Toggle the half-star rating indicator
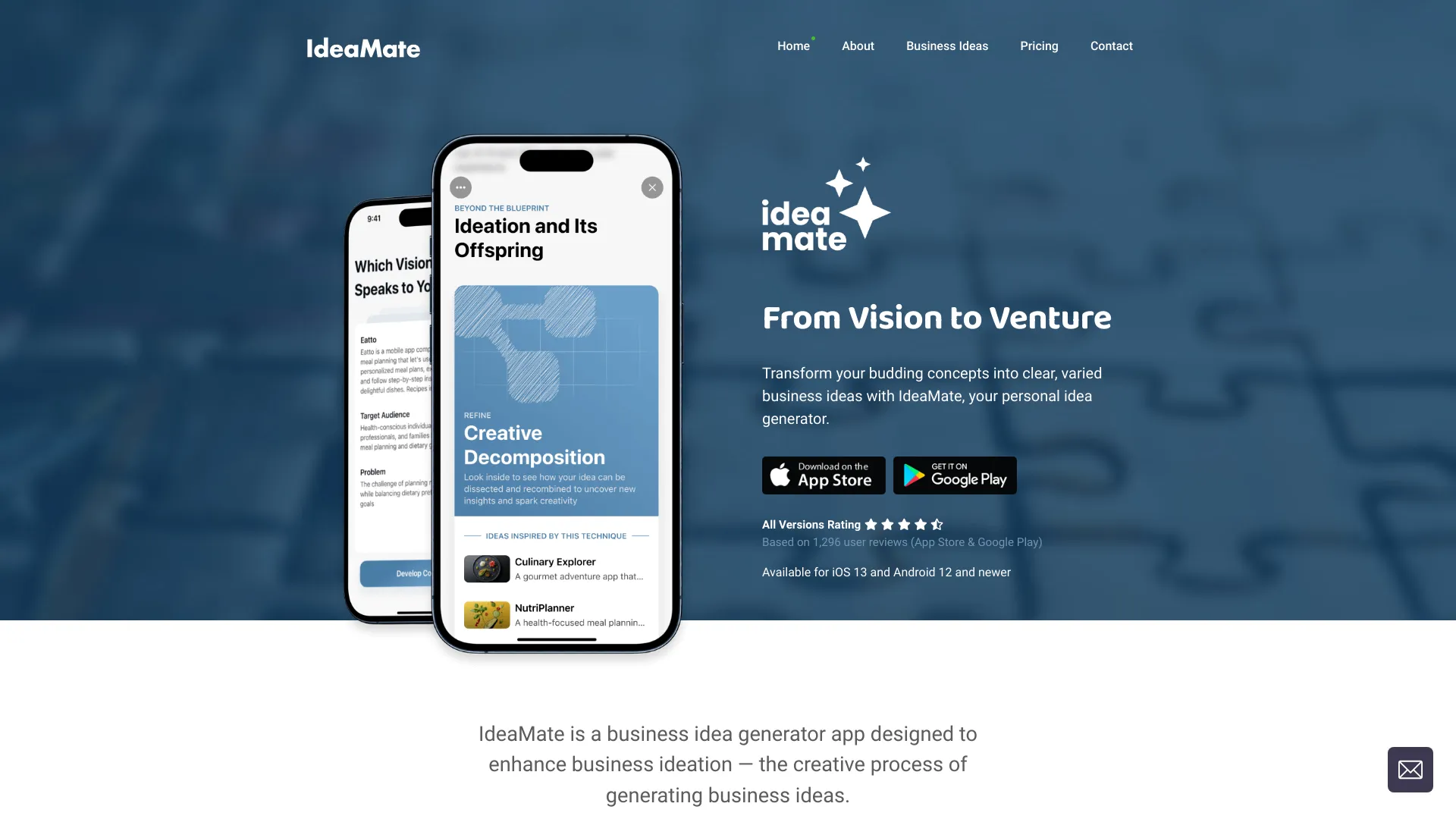The image size is (1456, 819). [936, 524]
